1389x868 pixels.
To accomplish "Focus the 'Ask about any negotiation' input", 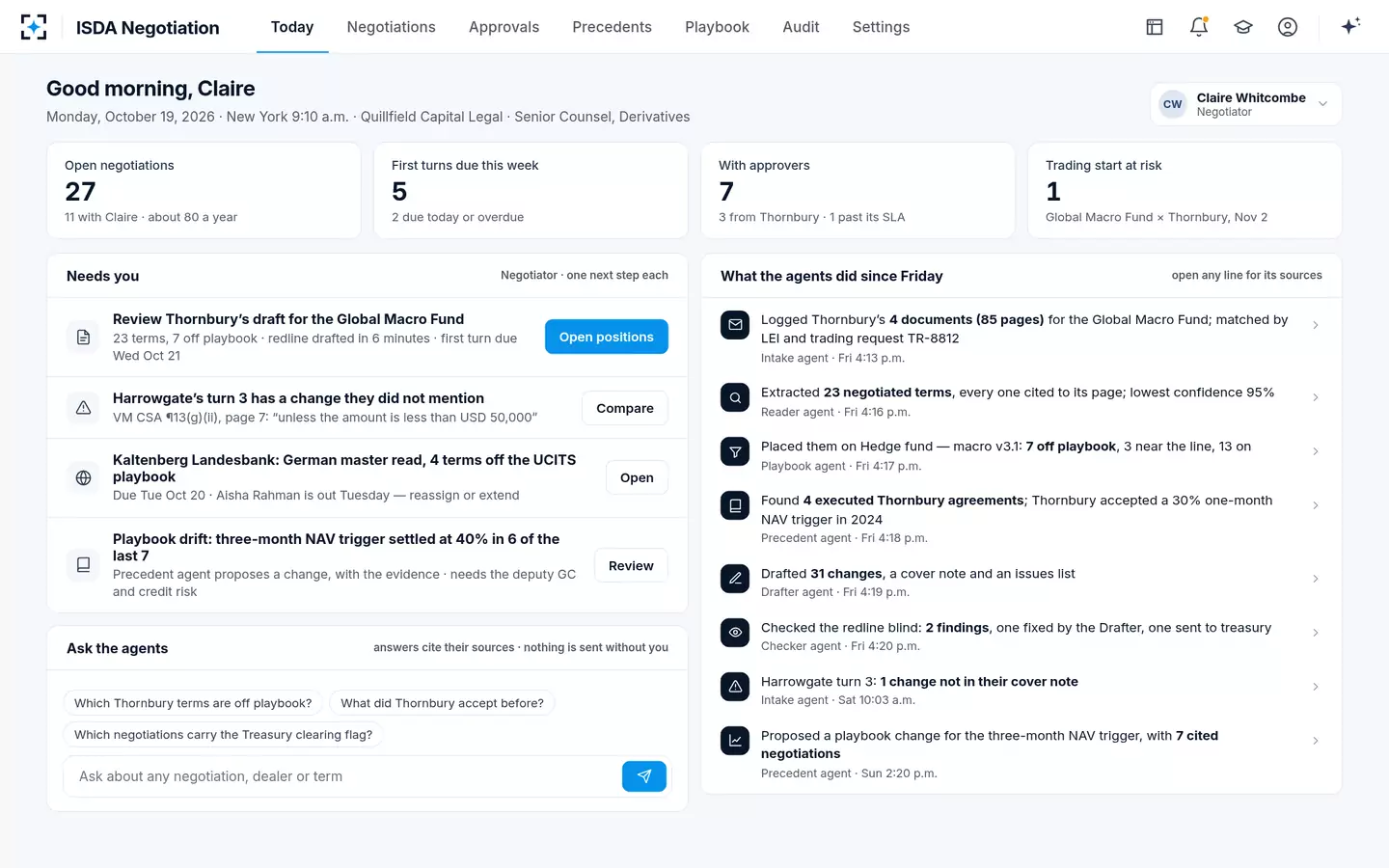I will 342,776.
